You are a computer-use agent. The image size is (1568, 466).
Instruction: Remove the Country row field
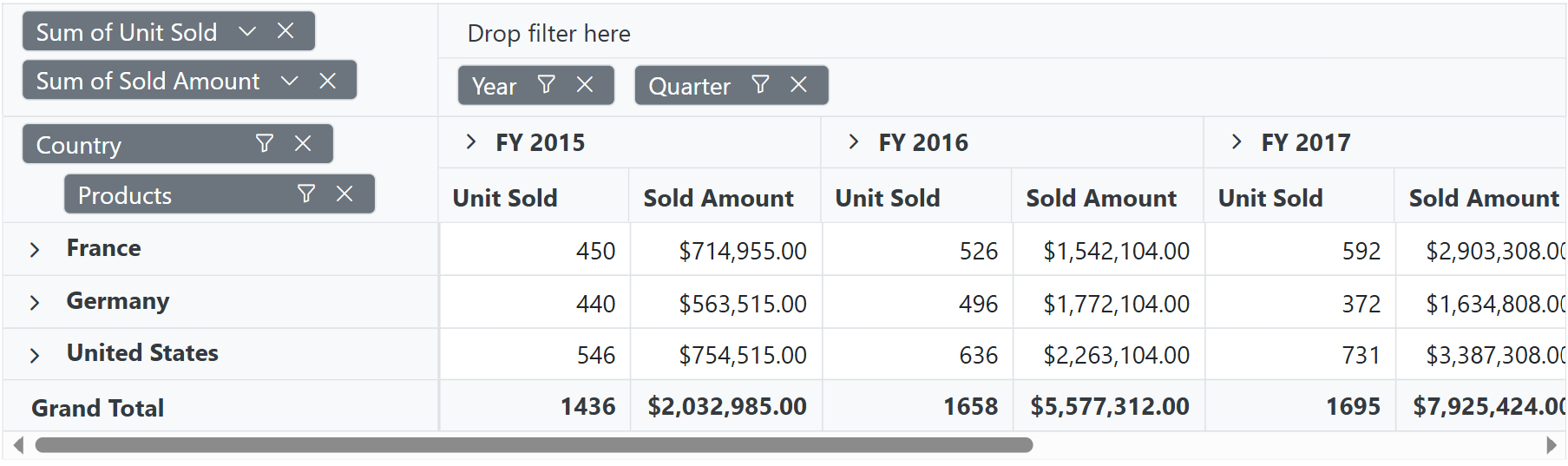pyautogui.click(x=303, y=143)
